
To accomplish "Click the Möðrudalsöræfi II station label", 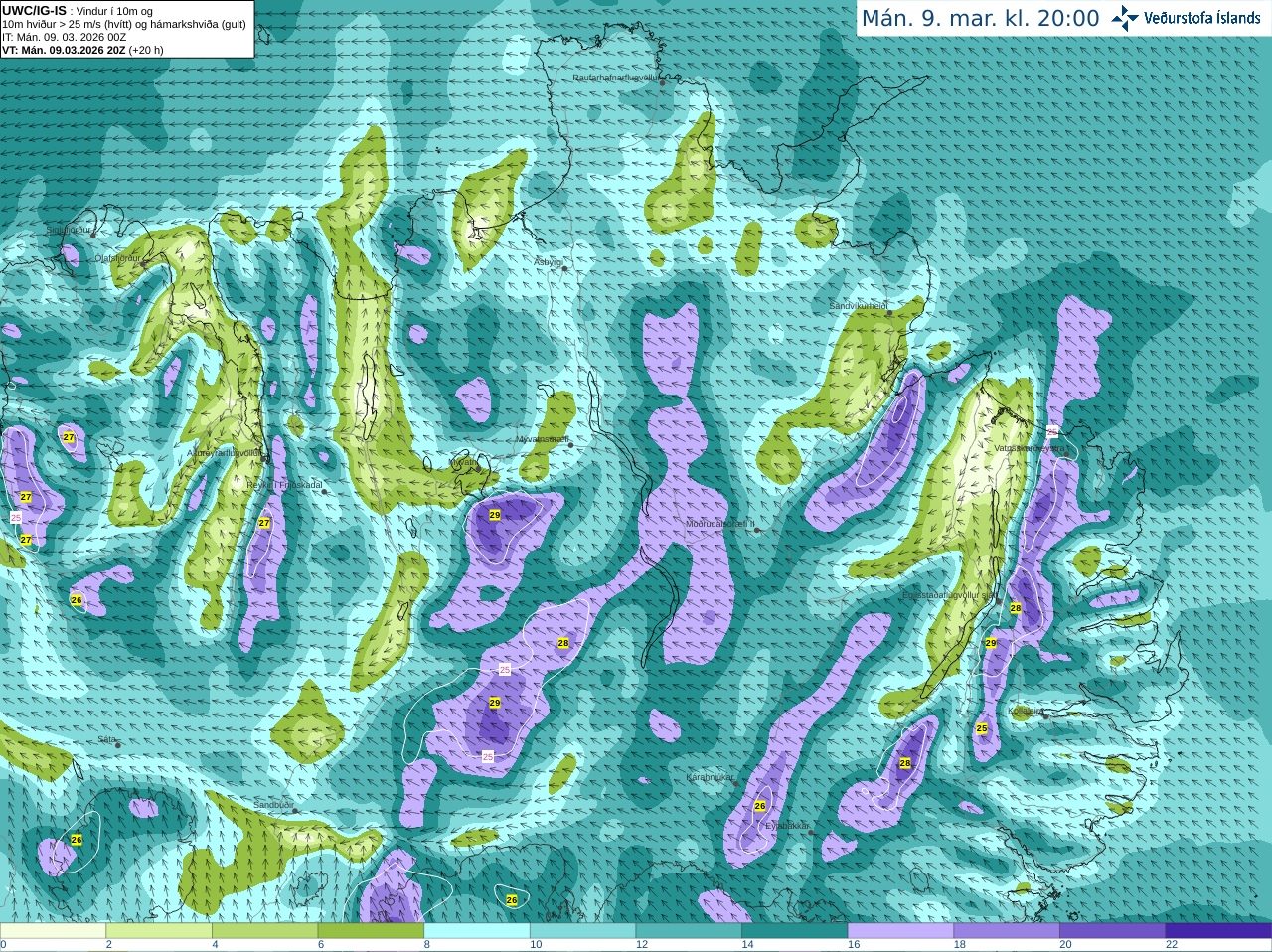I will point(719,524).
